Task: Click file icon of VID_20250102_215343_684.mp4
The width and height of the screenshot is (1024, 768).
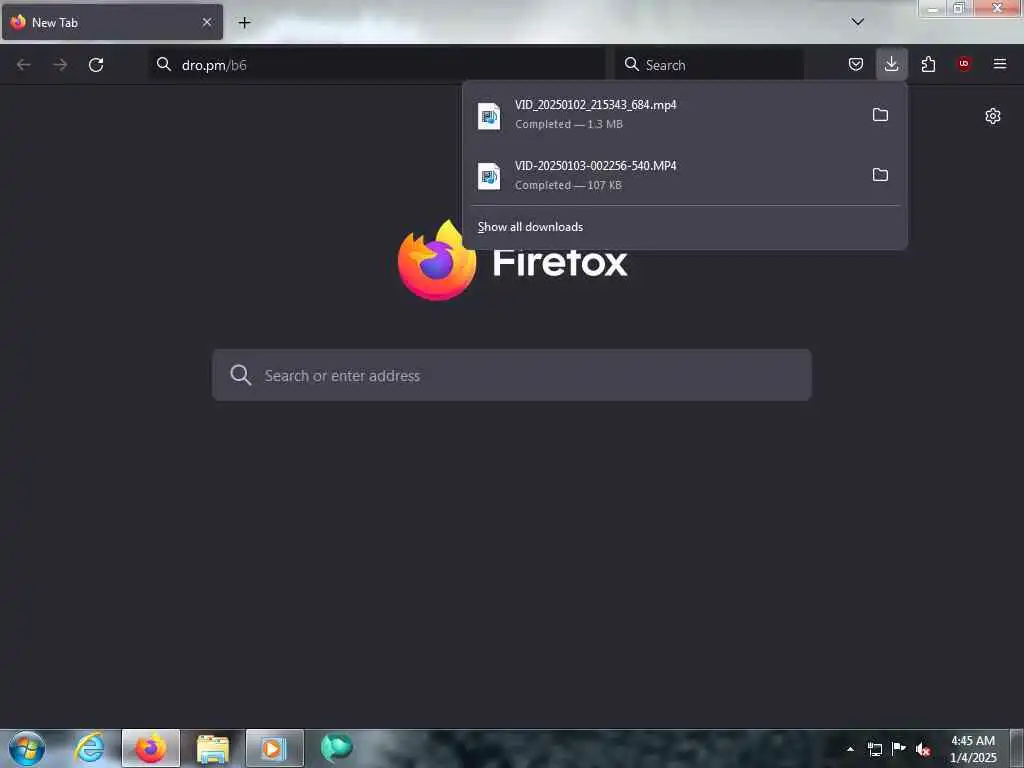Action: (x=488, y=116)
